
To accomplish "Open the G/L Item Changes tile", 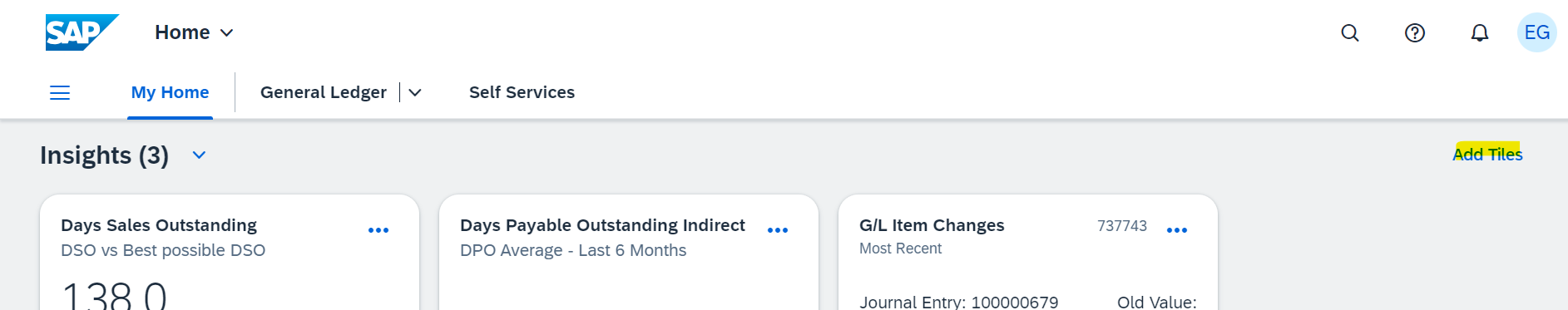I will coord(1028,253).
